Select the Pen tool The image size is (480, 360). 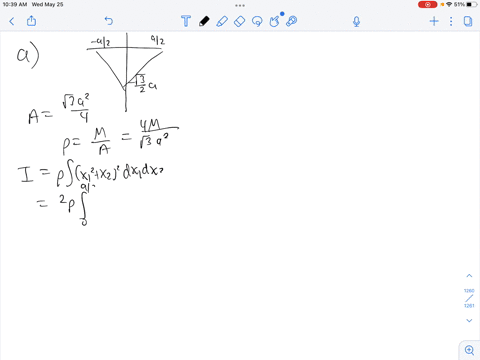click(204, 21)
